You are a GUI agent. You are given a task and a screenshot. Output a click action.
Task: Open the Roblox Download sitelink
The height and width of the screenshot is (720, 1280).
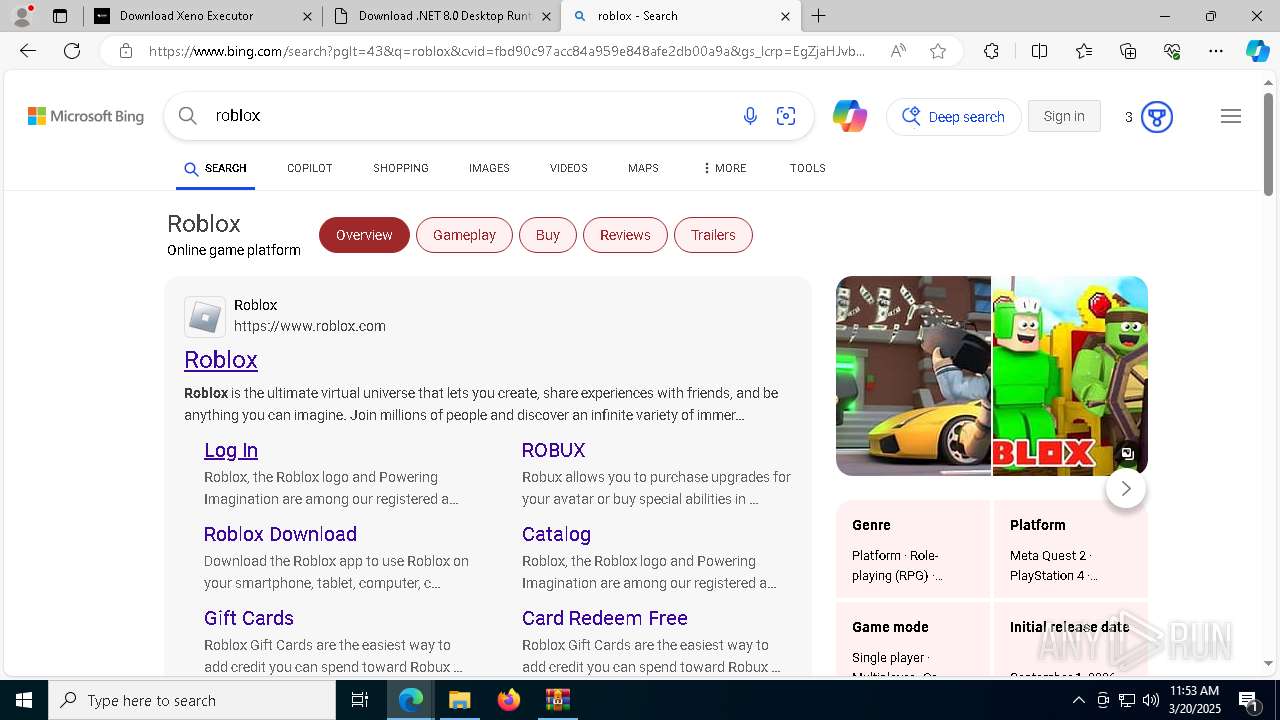tap(280, 534)
